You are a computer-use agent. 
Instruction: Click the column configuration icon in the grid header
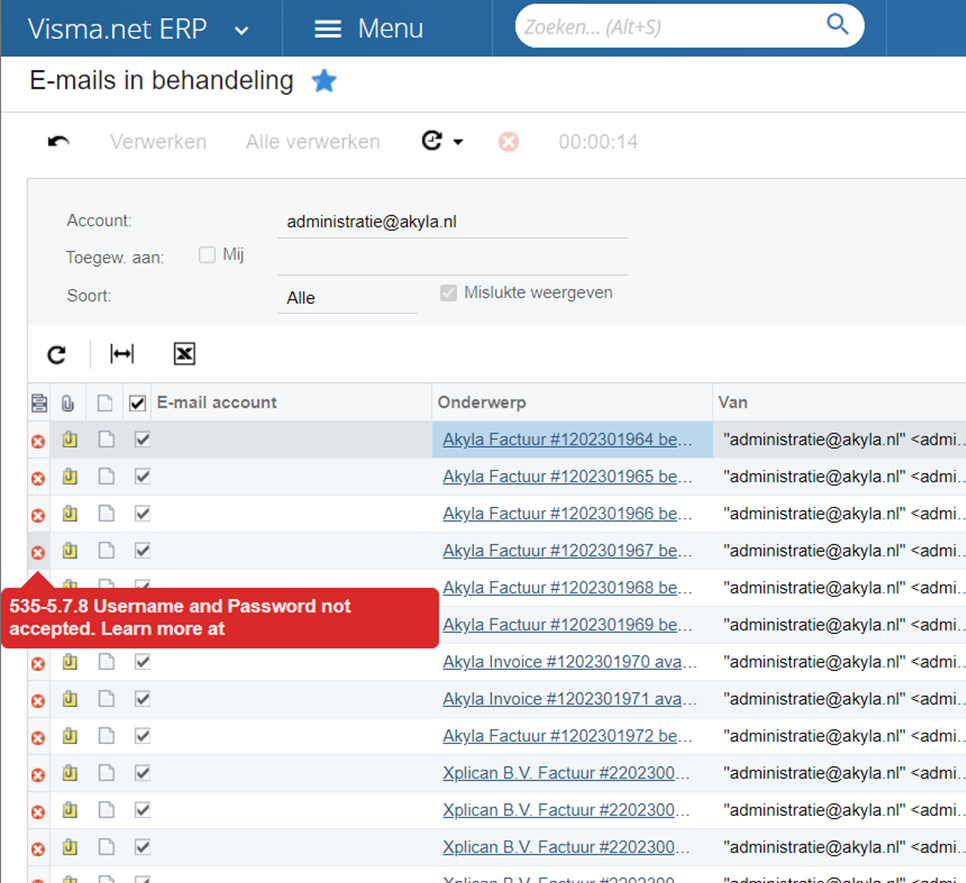pyautogui.click(x=39, y=403)
